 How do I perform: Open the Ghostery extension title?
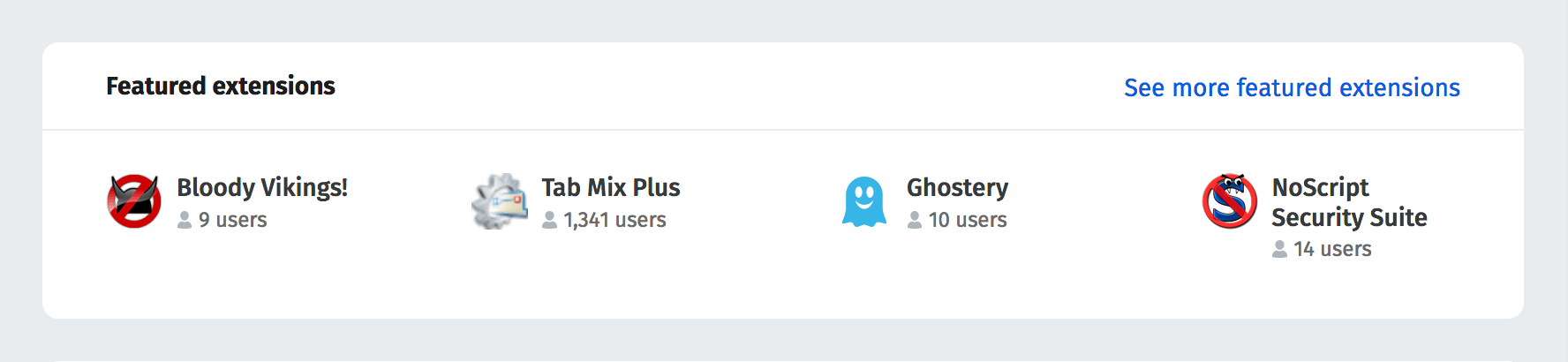point(957,188)
